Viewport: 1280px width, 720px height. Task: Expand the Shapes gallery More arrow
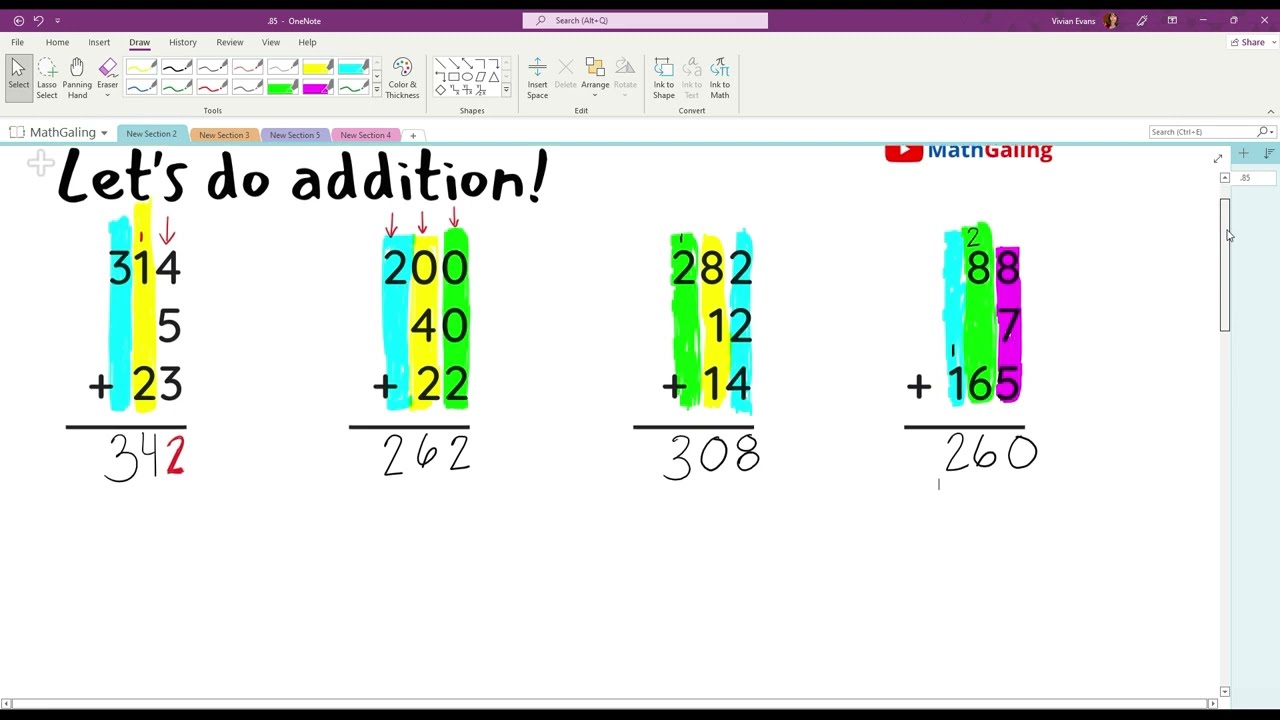point(506,90)
